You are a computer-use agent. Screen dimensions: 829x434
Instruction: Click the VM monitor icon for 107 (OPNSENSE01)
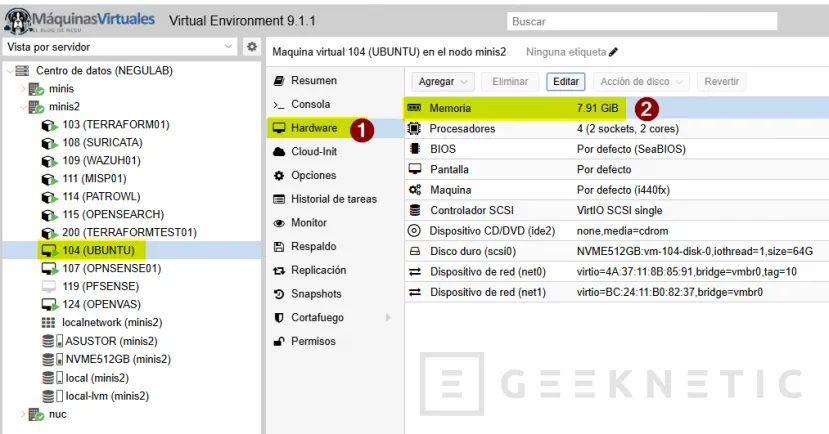tap(49, 269)
